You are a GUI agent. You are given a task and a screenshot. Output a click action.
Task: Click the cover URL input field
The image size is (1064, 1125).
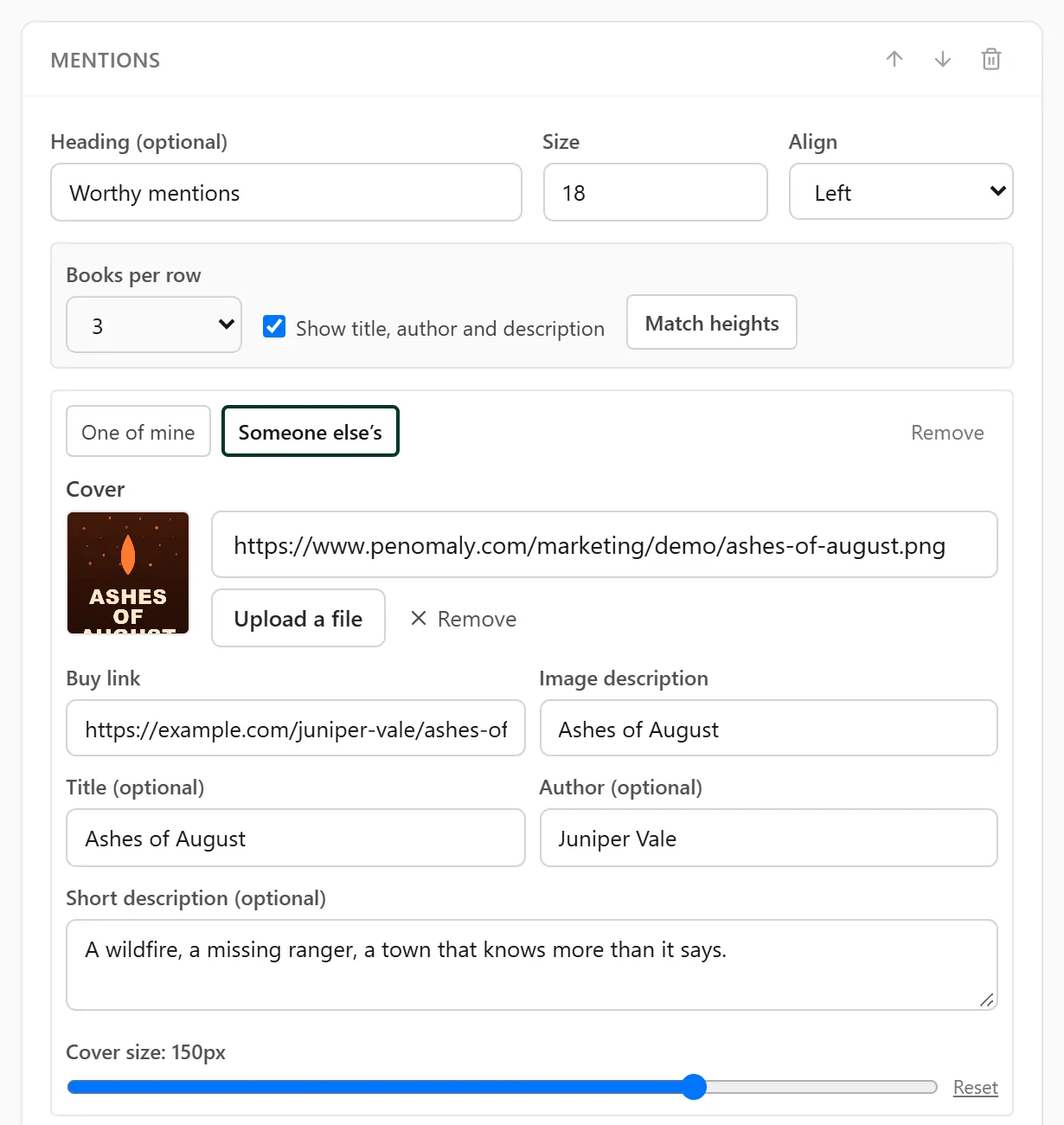[605, 544]
